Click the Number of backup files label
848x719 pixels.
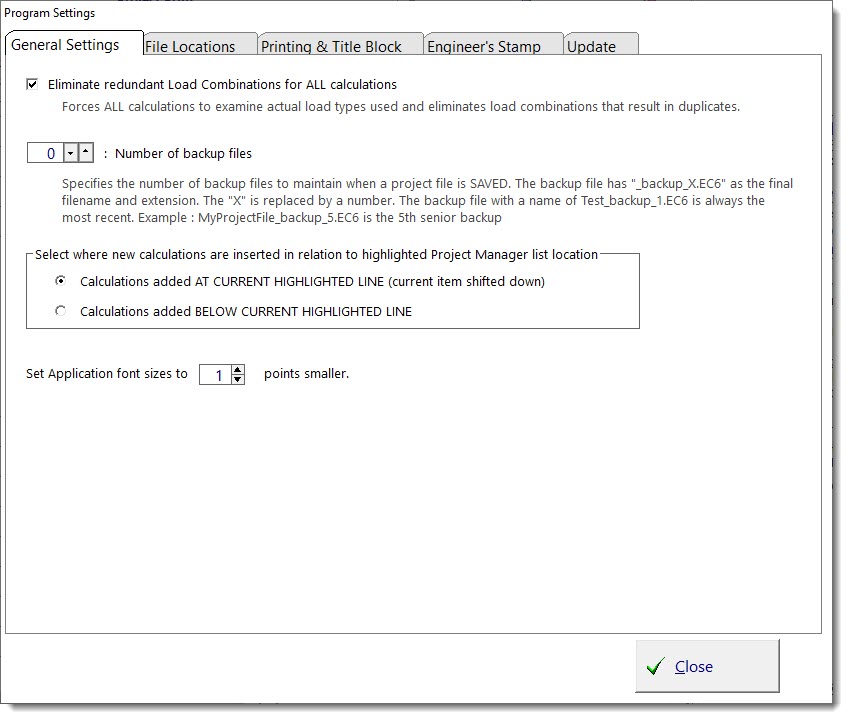[183, 154]
